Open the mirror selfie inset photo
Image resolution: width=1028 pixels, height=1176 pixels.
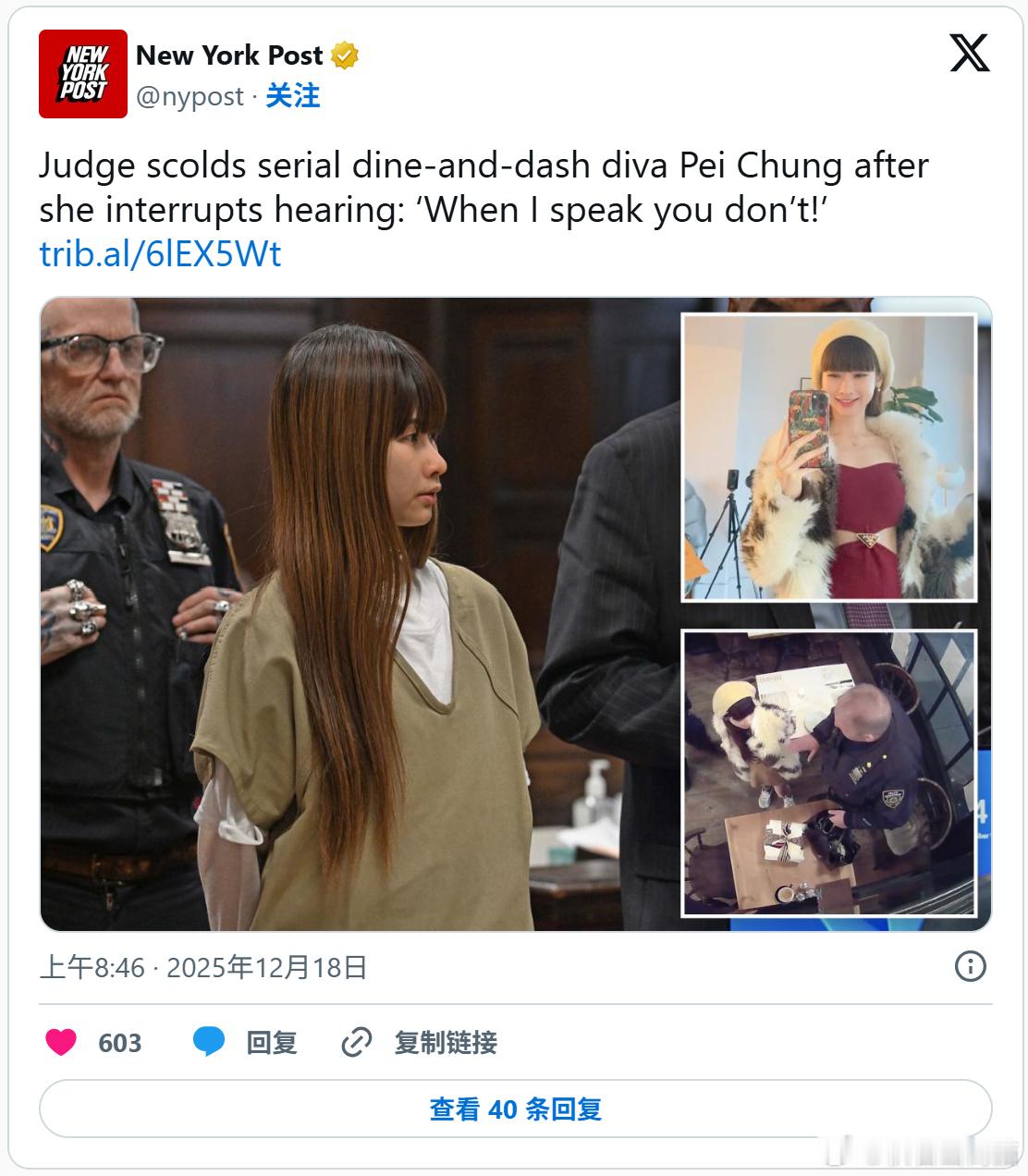click(x=829, y=458)
